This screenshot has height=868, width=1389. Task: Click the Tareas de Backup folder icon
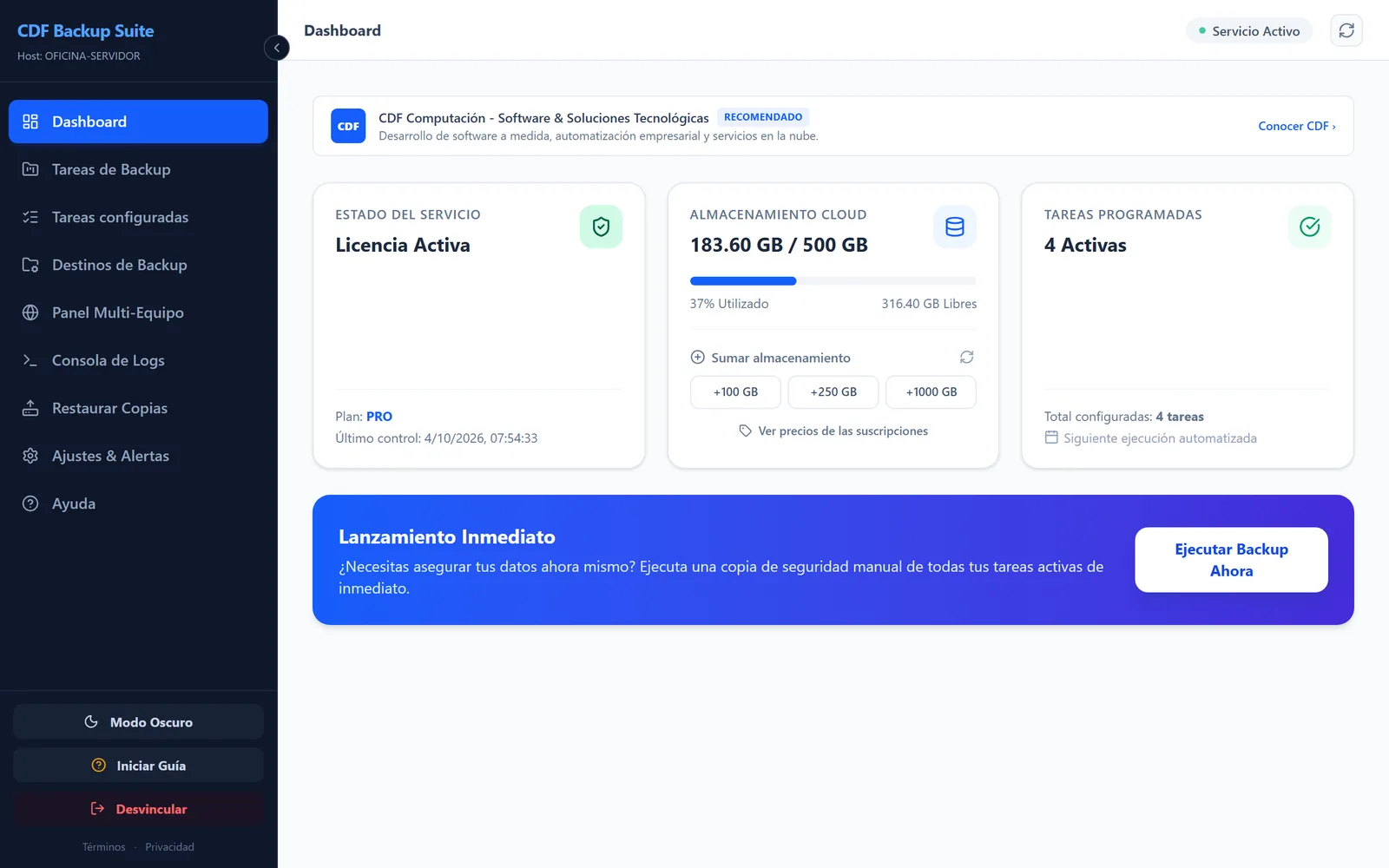(x=30, y=169)
